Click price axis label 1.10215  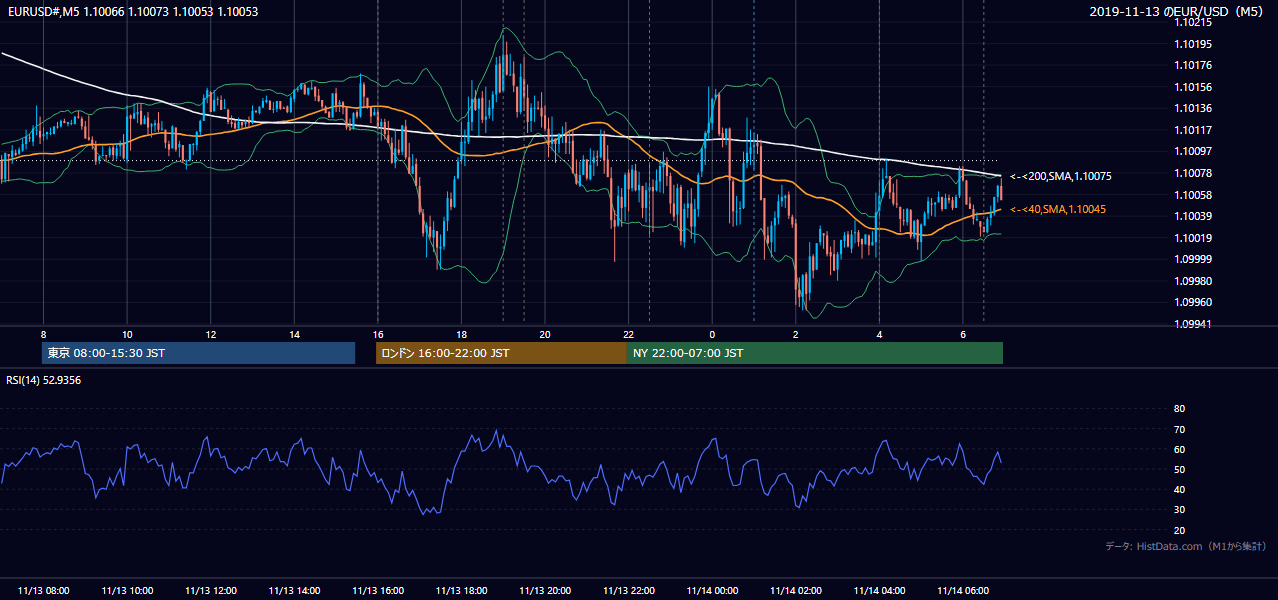pos(1194,23)
